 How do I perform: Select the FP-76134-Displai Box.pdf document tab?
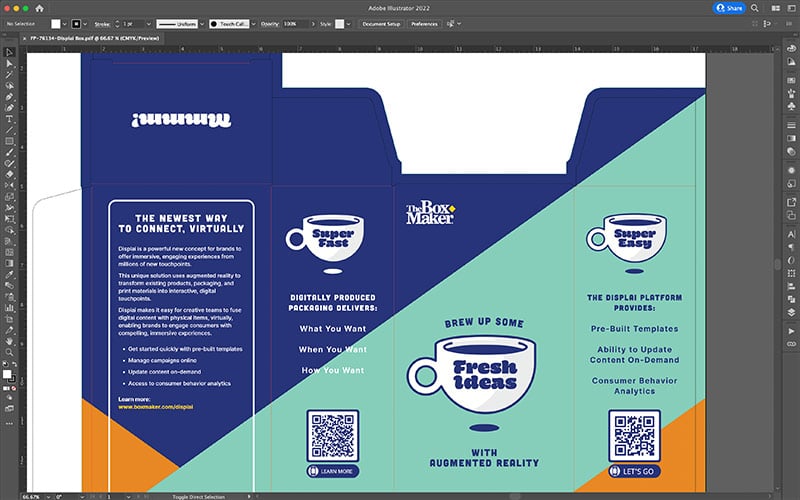[94, 38]
